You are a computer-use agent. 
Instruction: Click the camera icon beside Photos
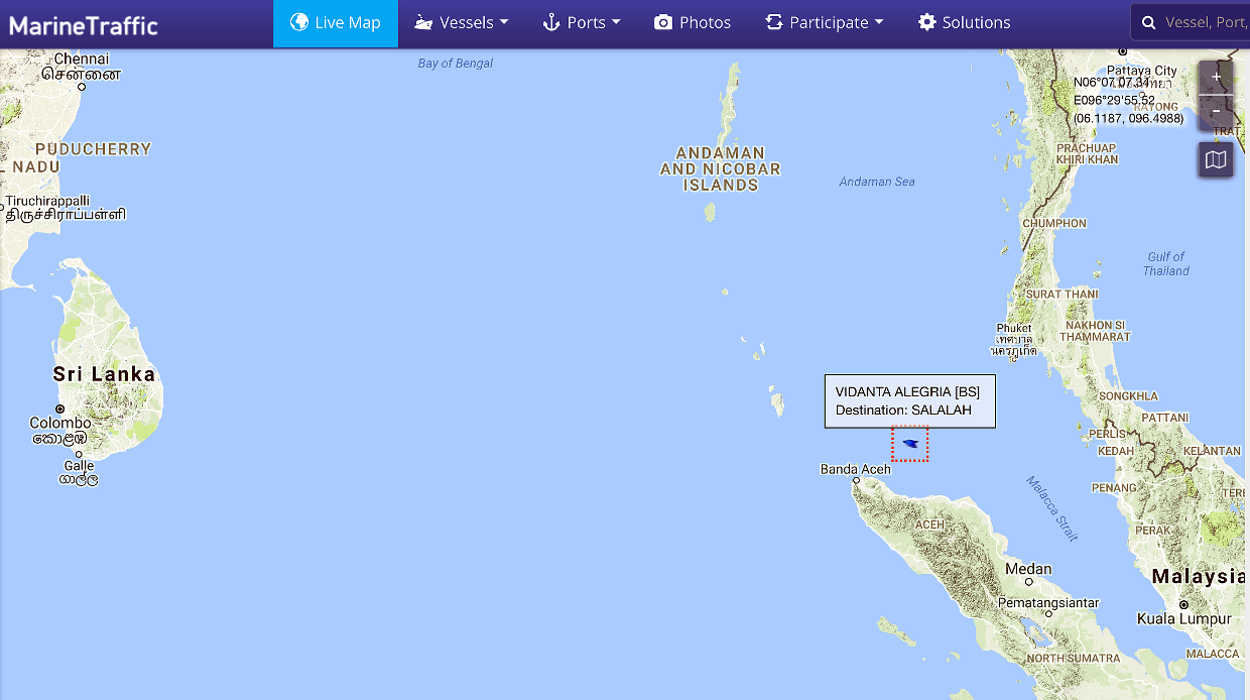pos(663,22)
